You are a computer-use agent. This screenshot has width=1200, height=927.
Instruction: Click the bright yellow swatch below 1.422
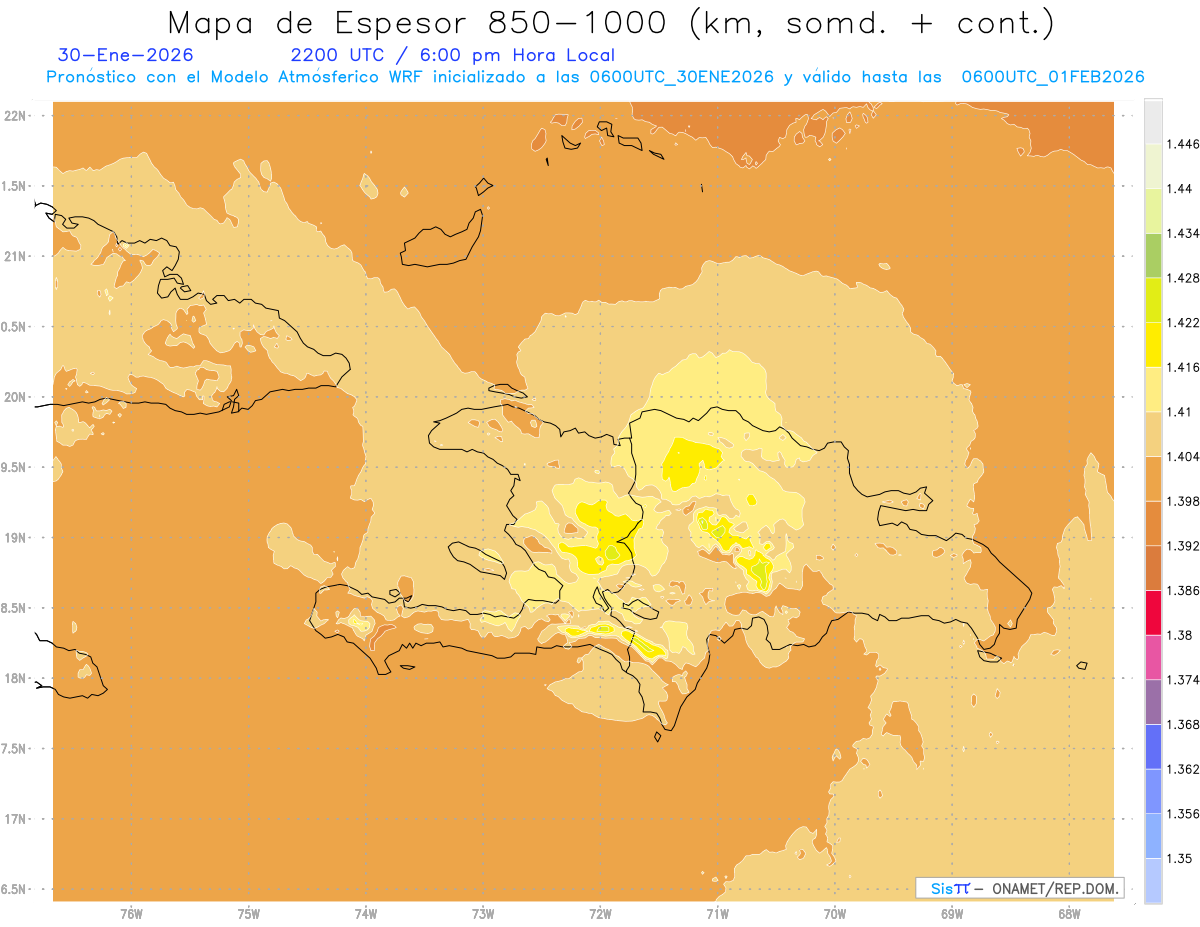[1153, 344]
